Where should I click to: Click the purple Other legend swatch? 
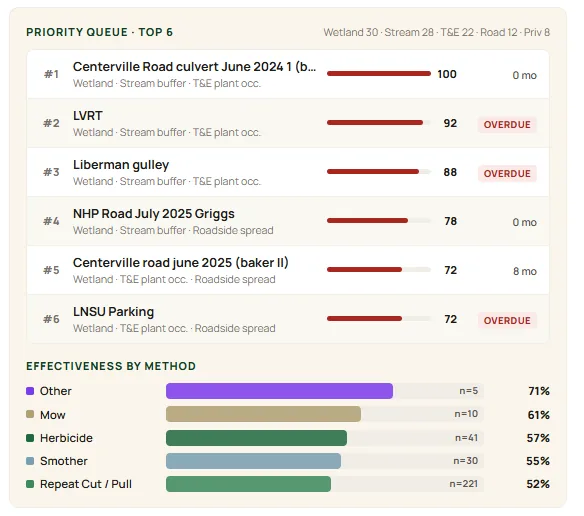(x=30, y=391)
